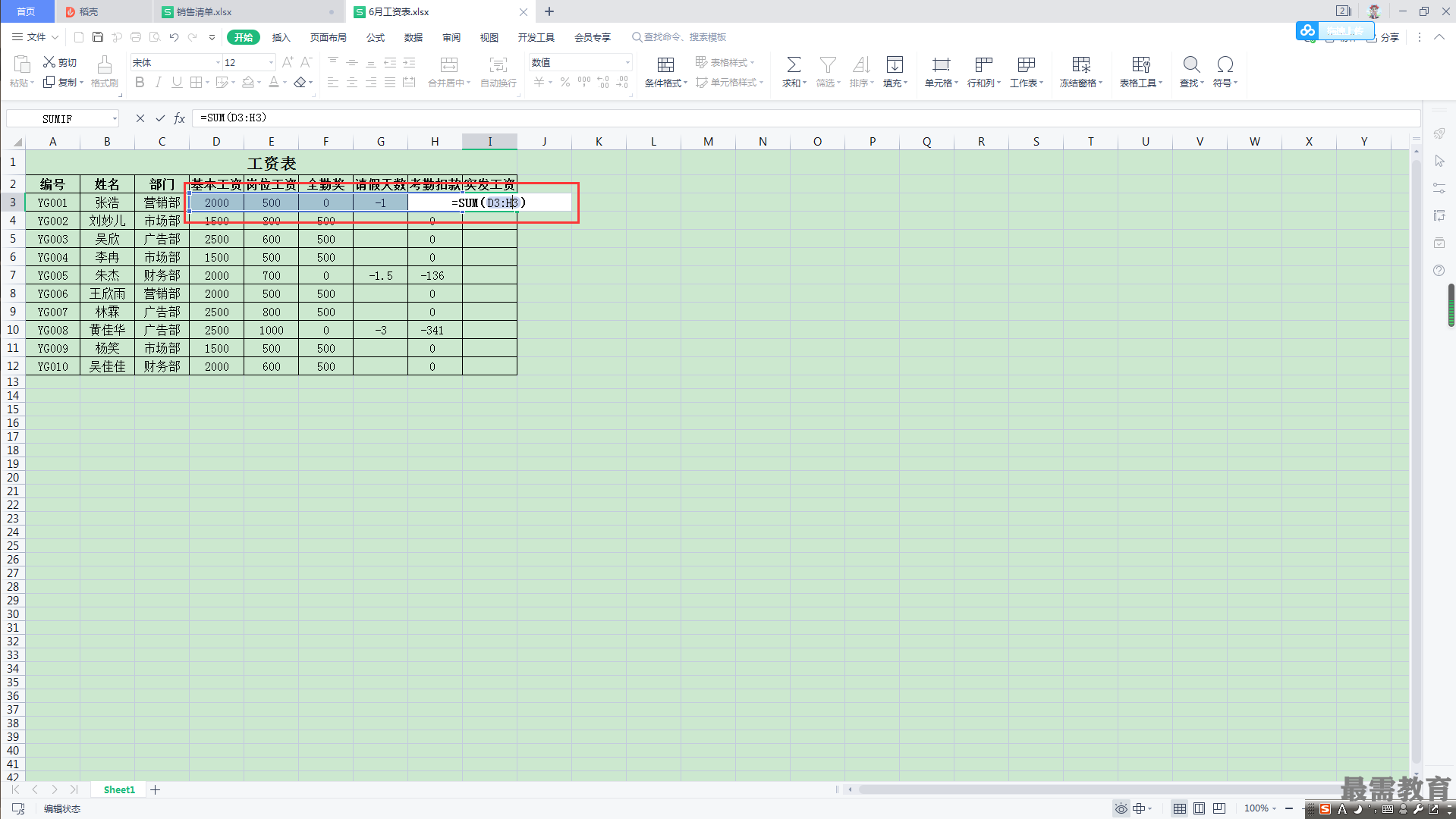Click the AutoSum (求和) sigma icon

[794, 64]
